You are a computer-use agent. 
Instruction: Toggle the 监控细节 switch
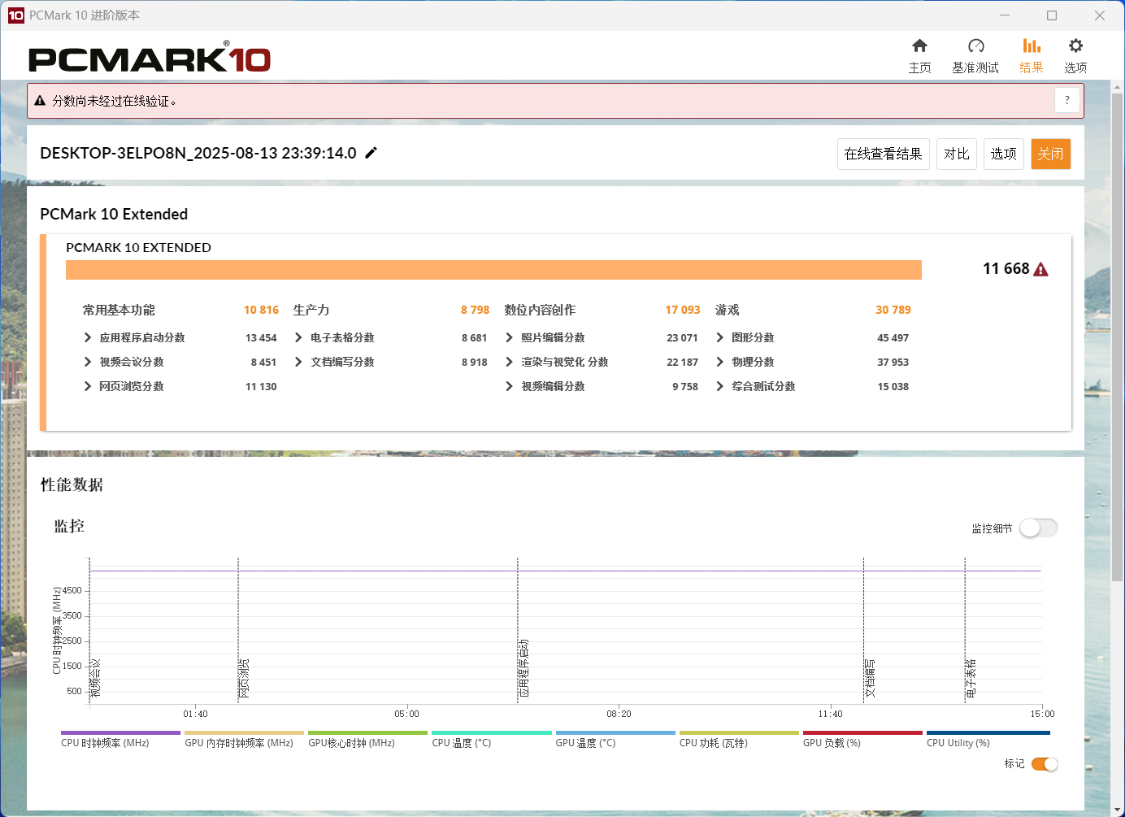click(x=1038, y=528)
